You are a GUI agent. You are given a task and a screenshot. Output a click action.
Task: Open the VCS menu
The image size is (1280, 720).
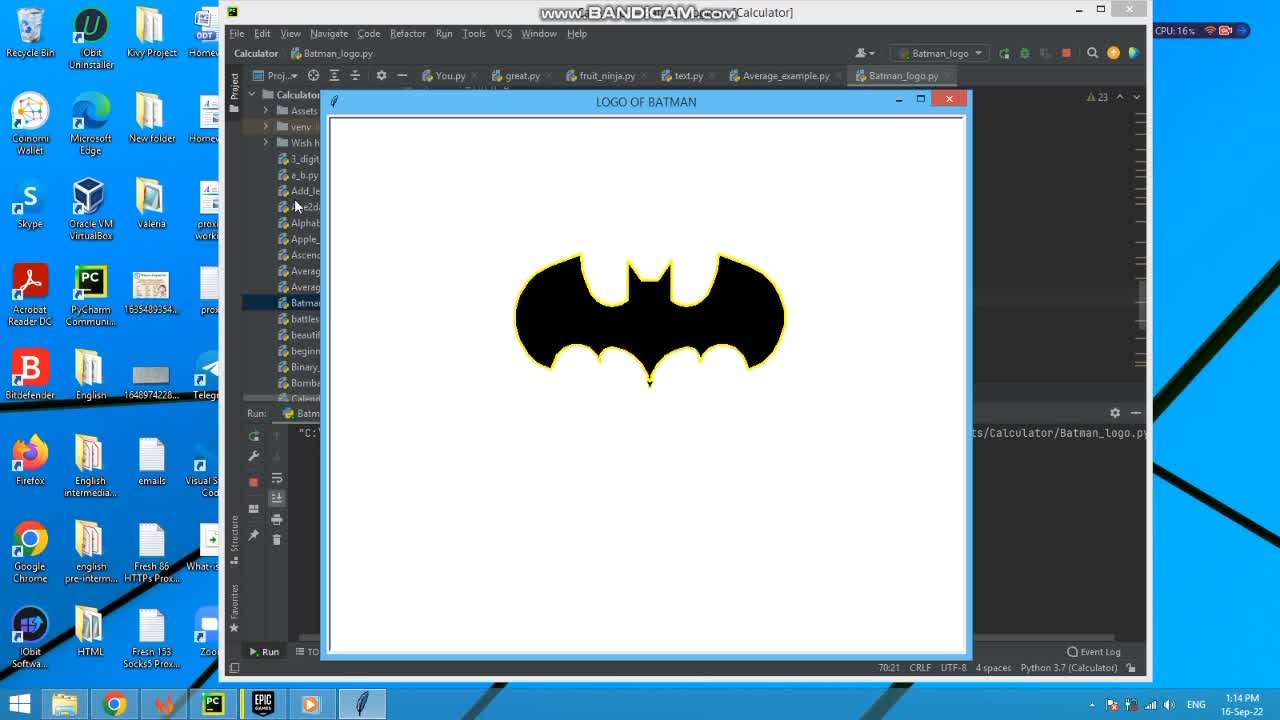click(503, 33)
